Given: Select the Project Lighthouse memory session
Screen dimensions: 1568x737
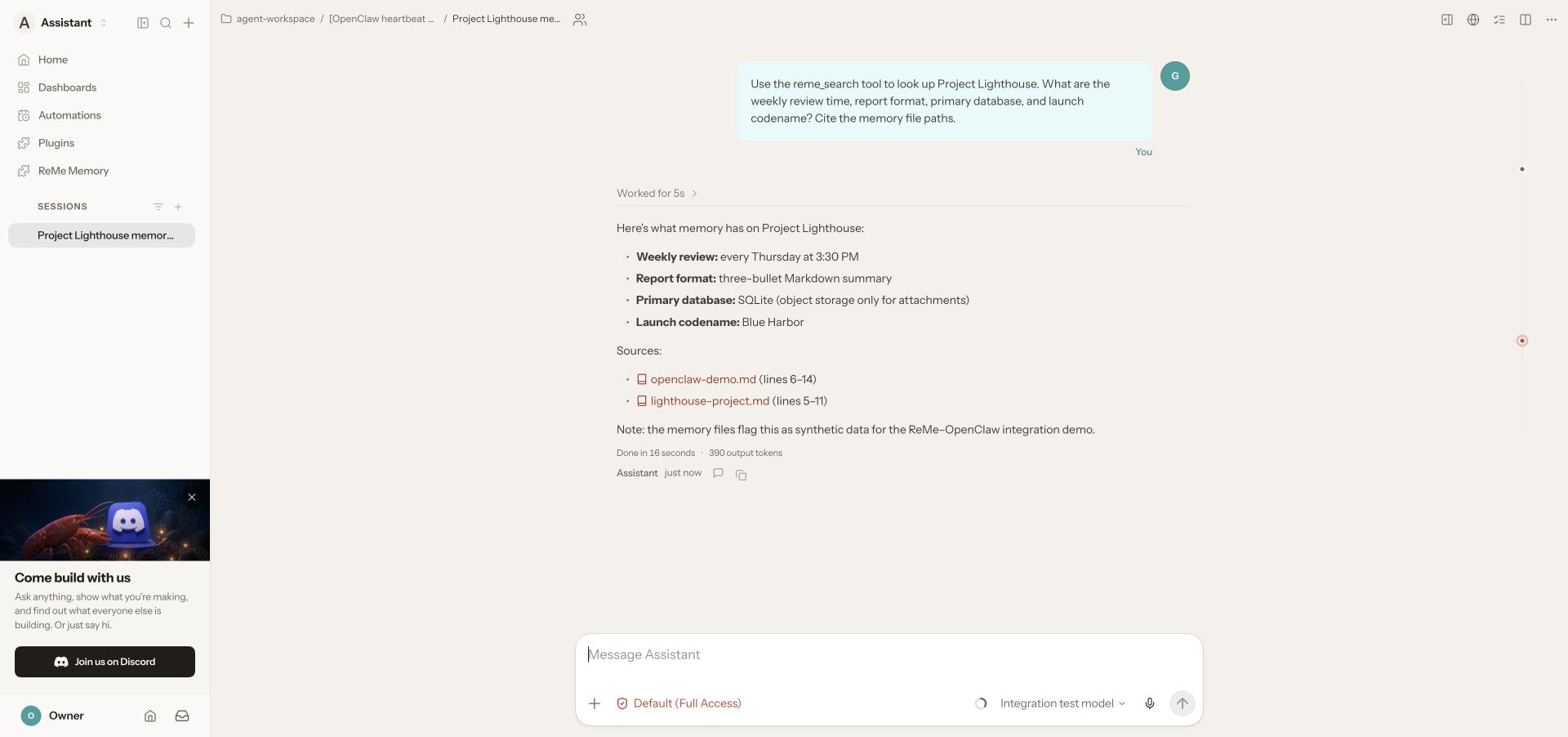Looking at the screenshot, I should 101,235.
